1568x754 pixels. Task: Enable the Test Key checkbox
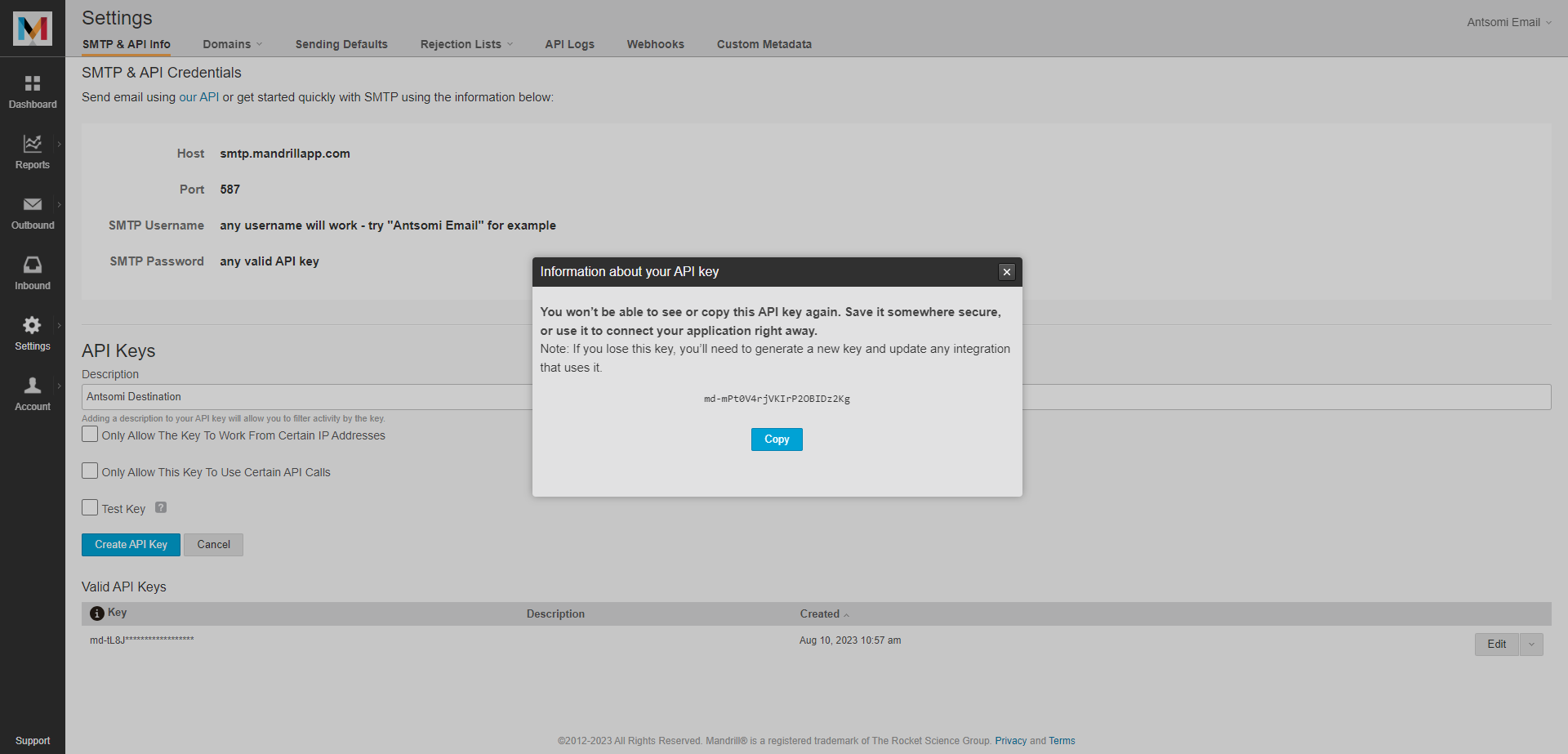[90, 507]
